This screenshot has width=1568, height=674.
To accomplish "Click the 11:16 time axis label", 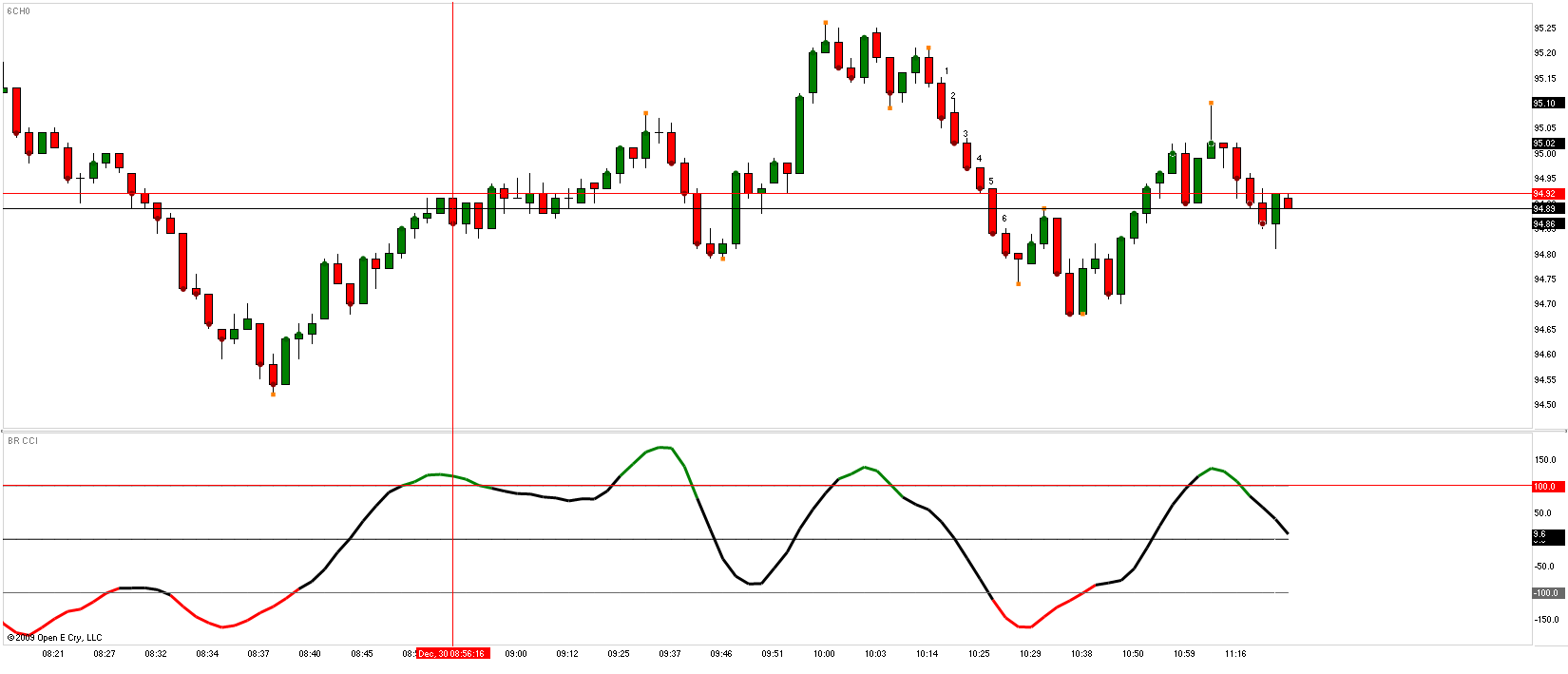I will coord(1235,654).
